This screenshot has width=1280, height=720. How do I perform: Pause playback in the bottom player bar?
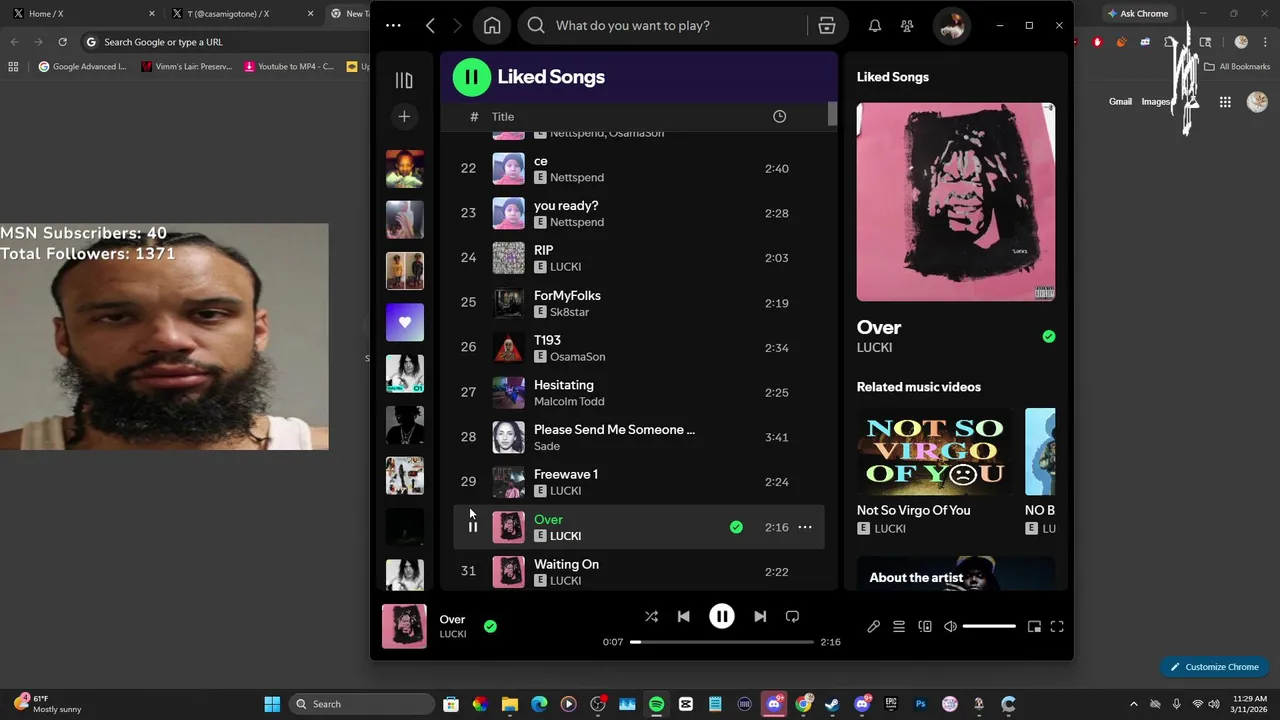pos(722,617)
